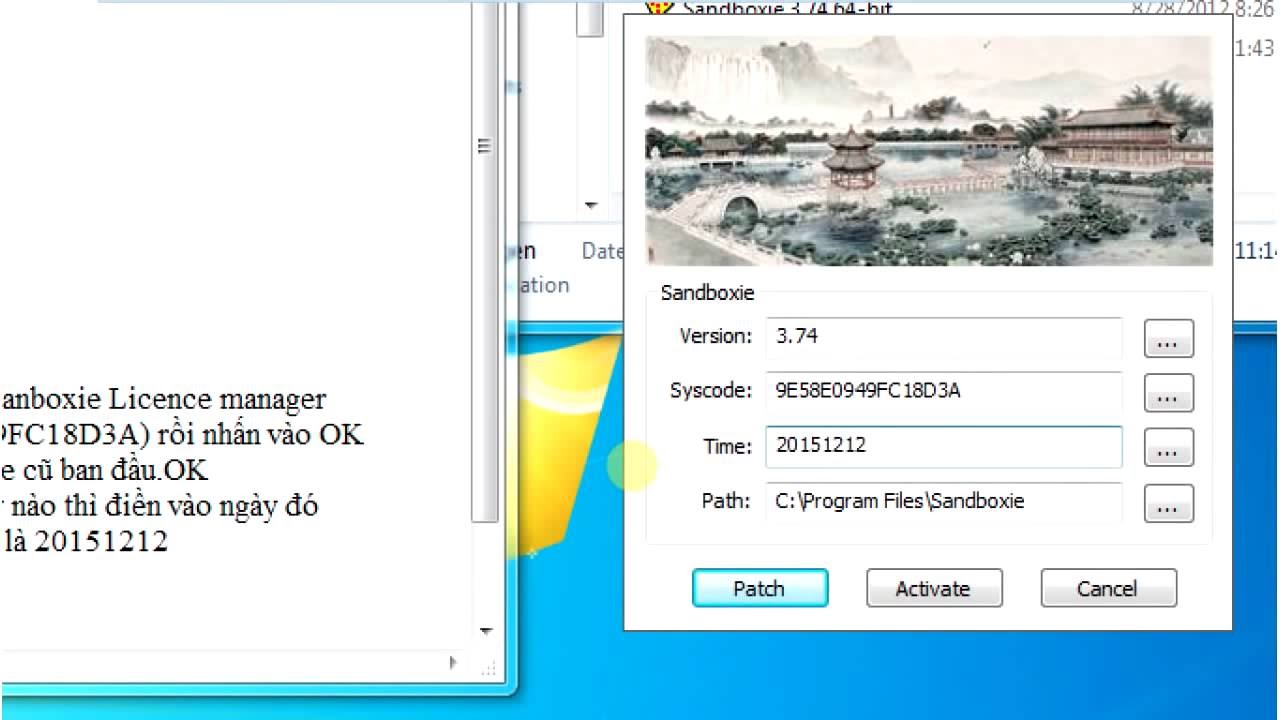The image size is (1280, 720).
Task: Click the 'là 20151212' text line
Action: coord(84,542)
